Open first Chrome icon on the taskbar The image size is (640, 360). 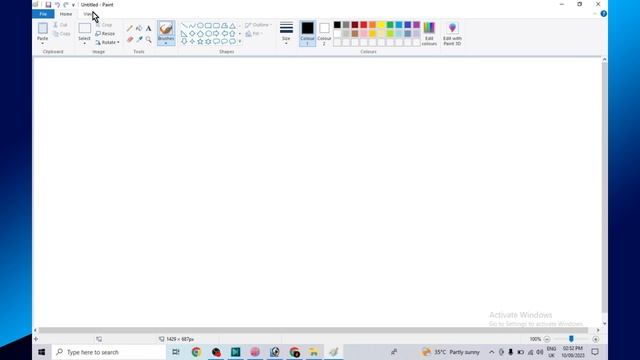[196, 352]
